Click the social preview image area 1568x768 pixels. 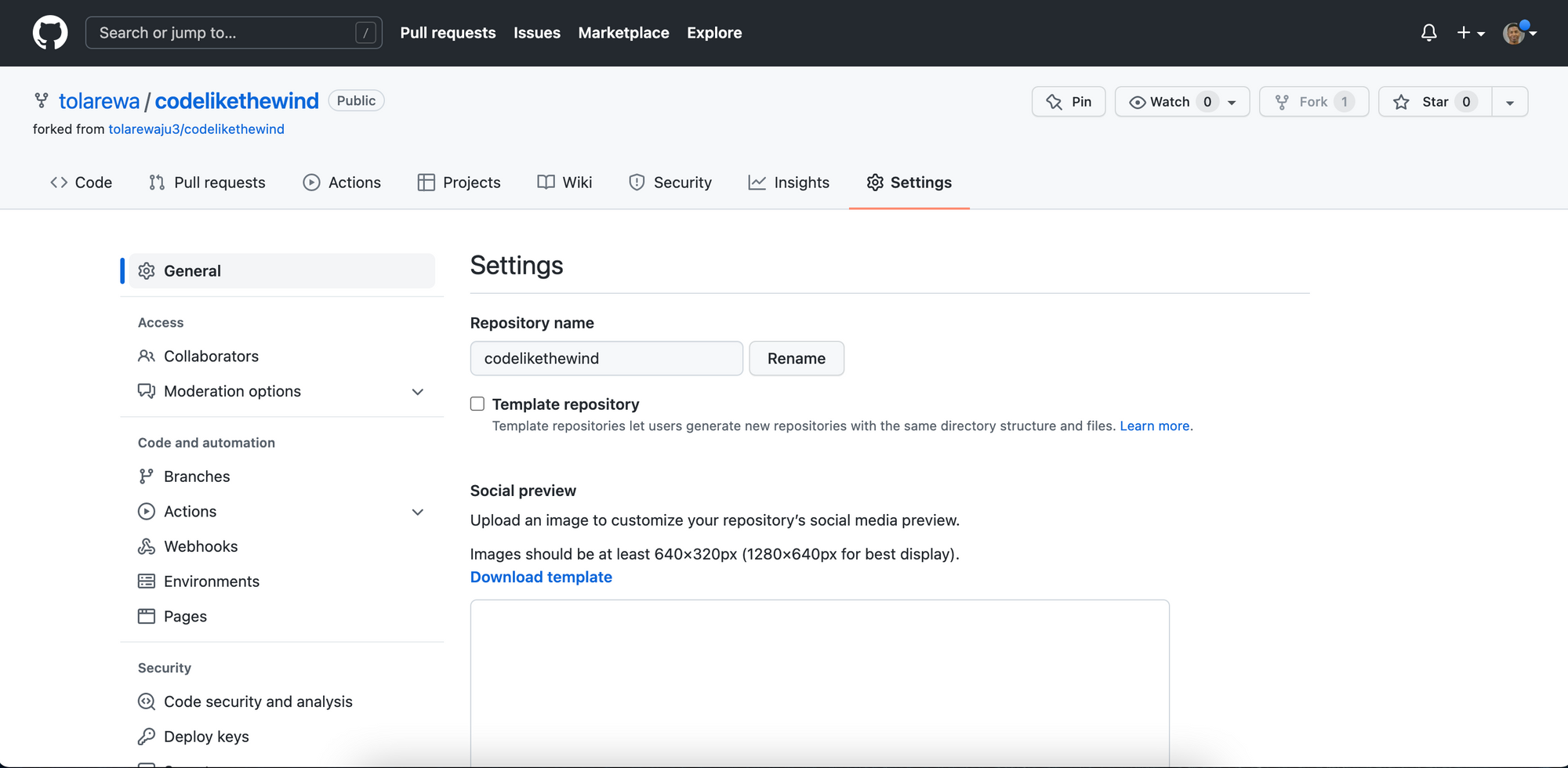tap(820, 683)
